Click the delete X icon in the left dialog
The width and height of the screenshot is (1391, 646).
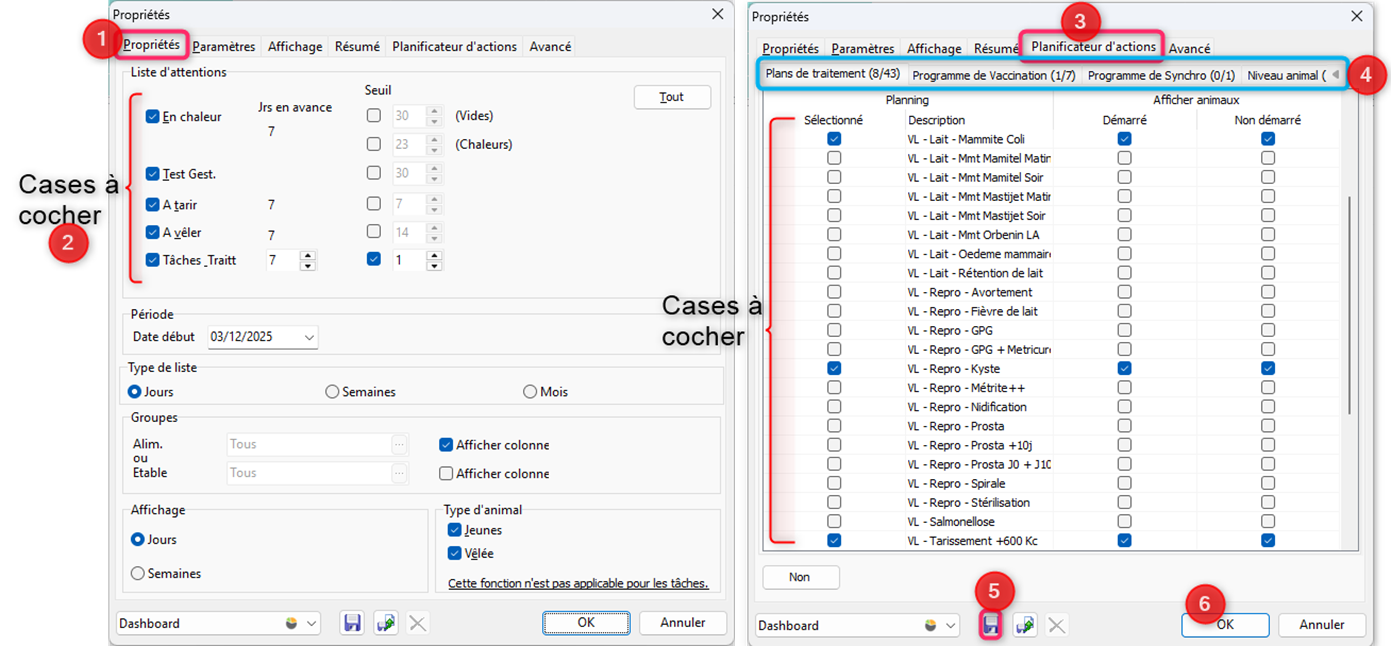[418, 623]
